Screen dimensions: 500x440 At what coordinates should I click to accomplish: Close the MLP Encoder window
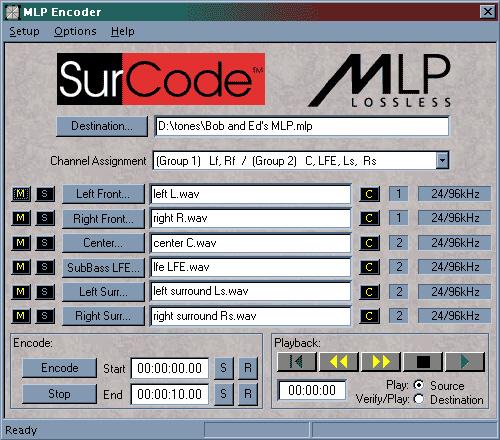[x=488, y=12]
